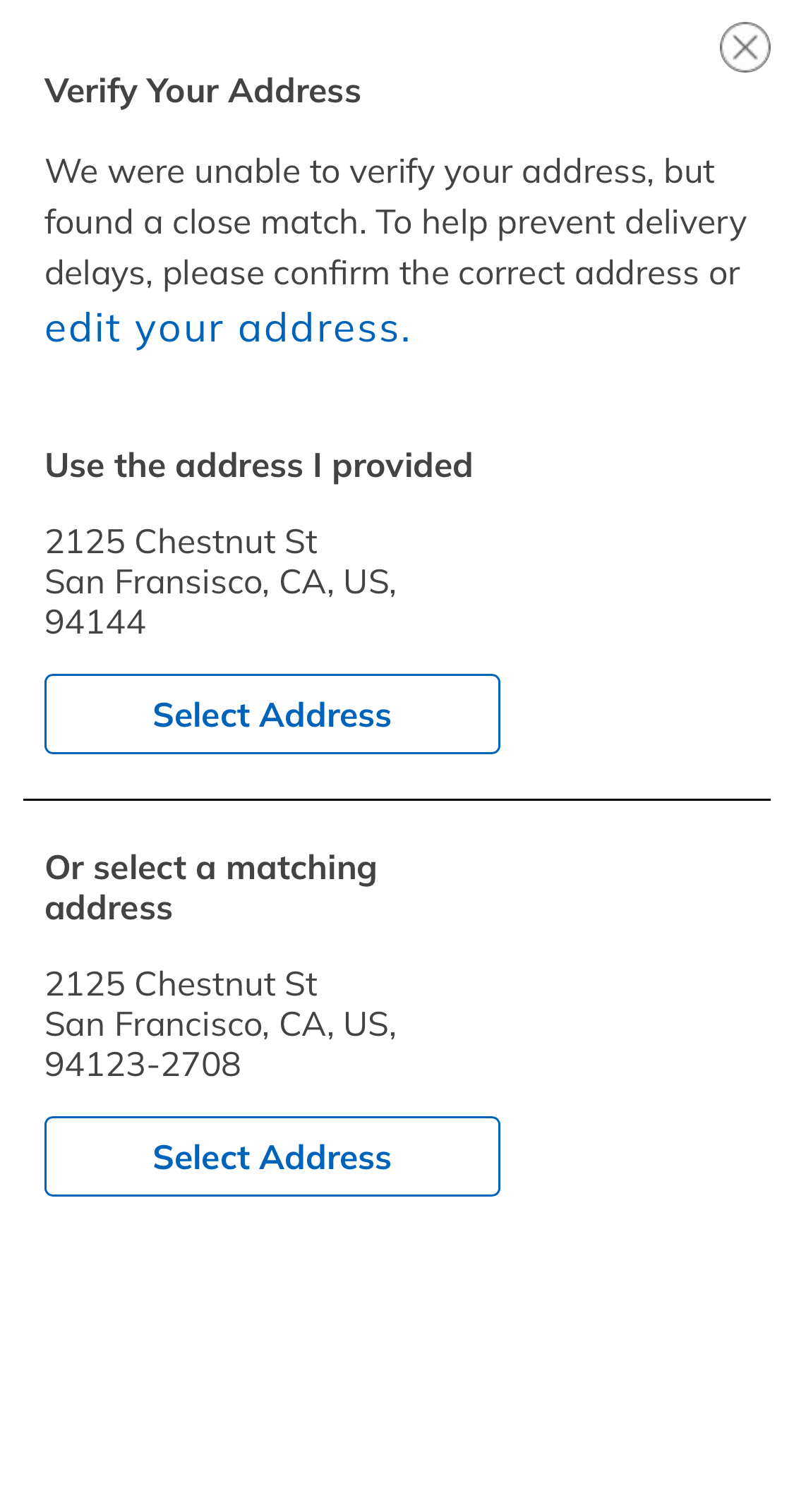
Task: Click the word "address" under "Or select a matching"
Action: [109, 908]
